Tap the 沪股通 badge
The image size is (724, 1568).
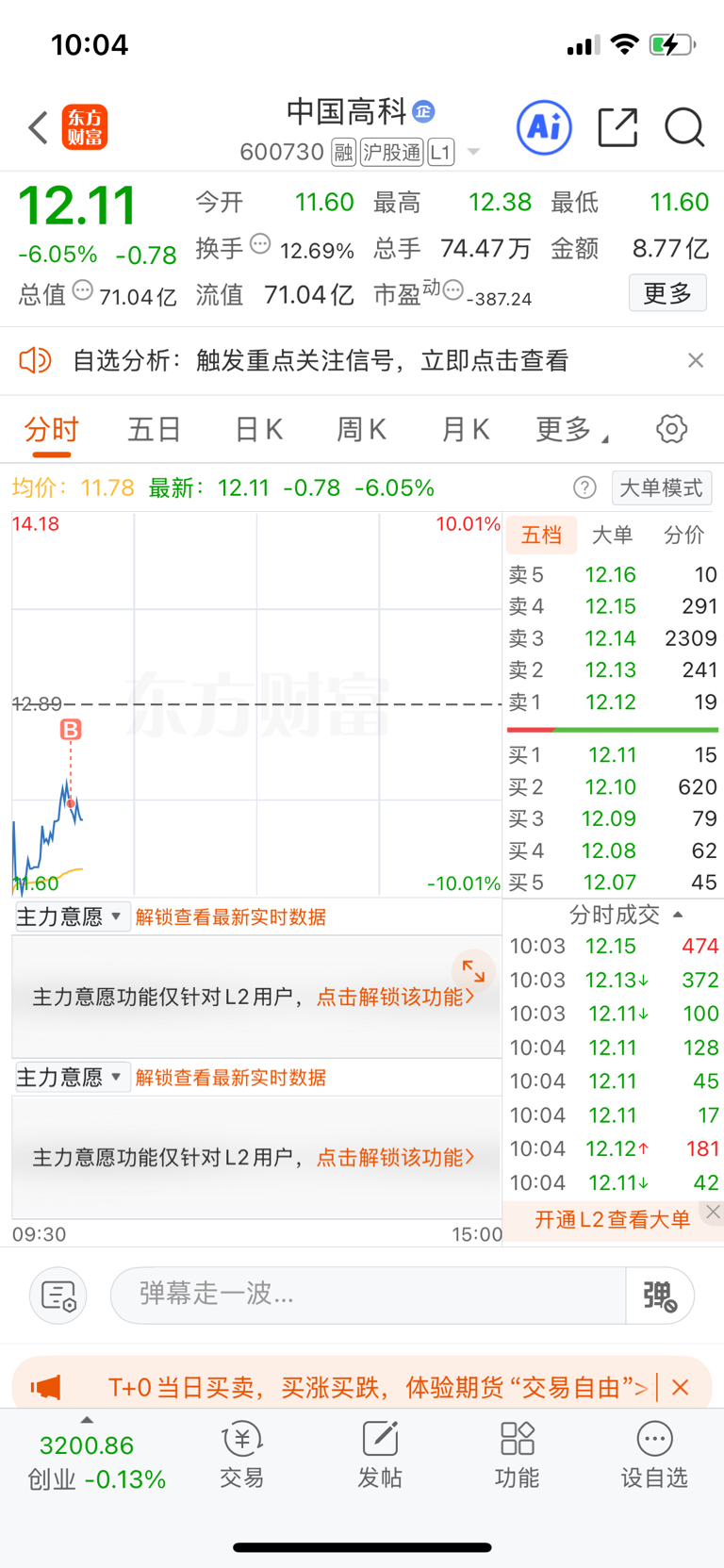392,153
